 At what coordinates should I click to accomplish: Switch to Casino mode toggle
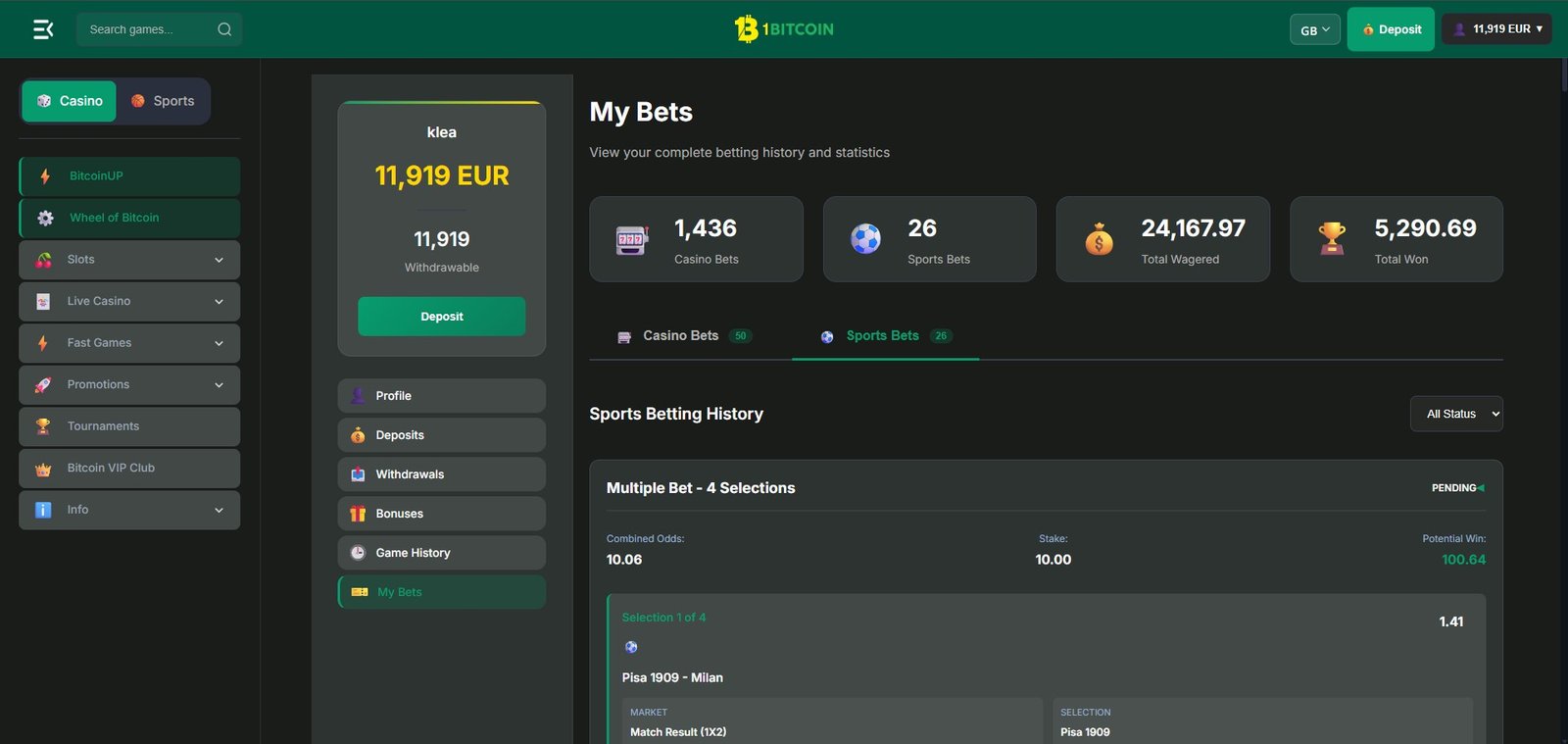click(70, 101)
